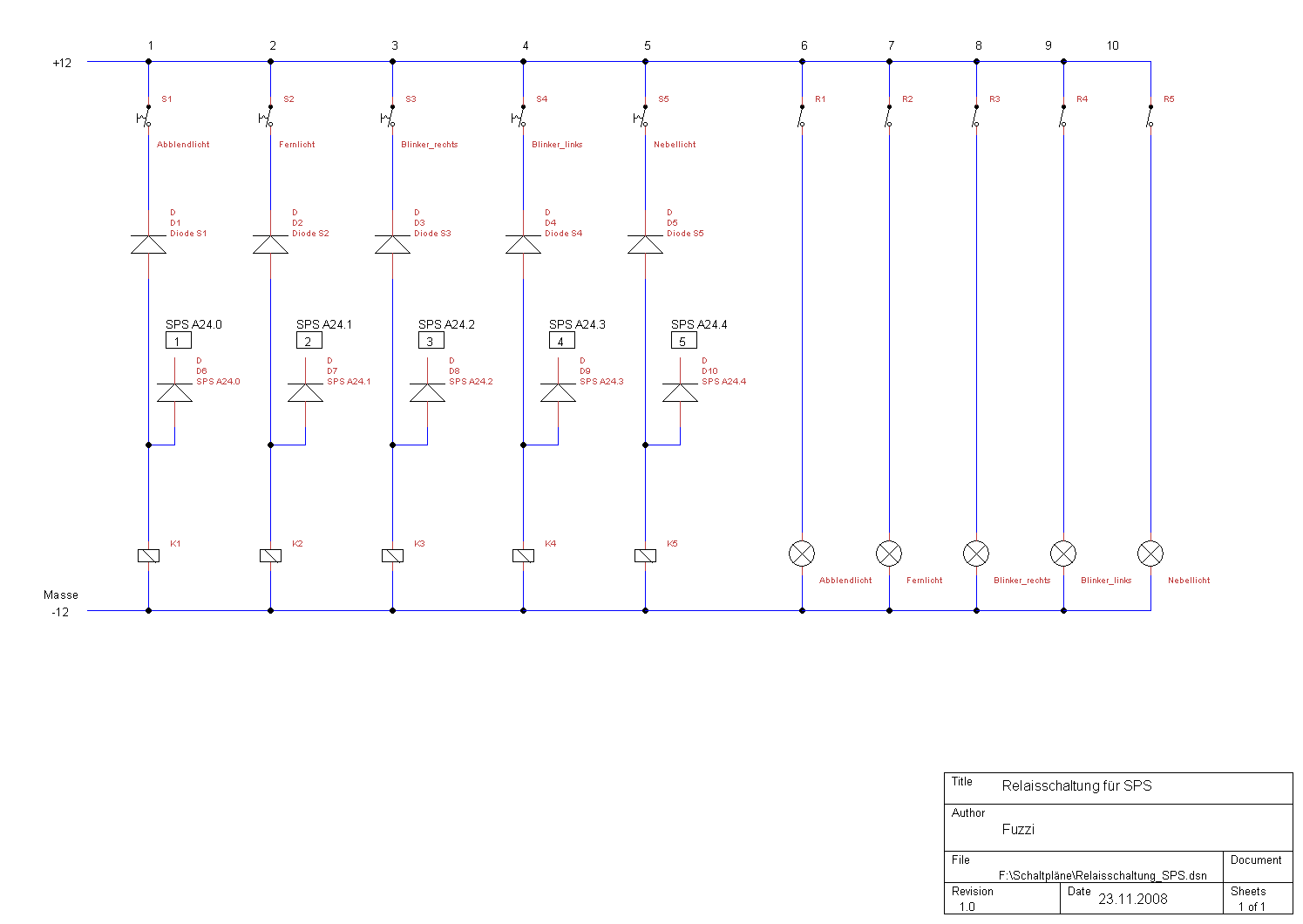Viewport: 1303px width, 924px height.
Task: Click the Fernlicht lamp symbol
Action: pyautogui.click(x=889, y=554)
